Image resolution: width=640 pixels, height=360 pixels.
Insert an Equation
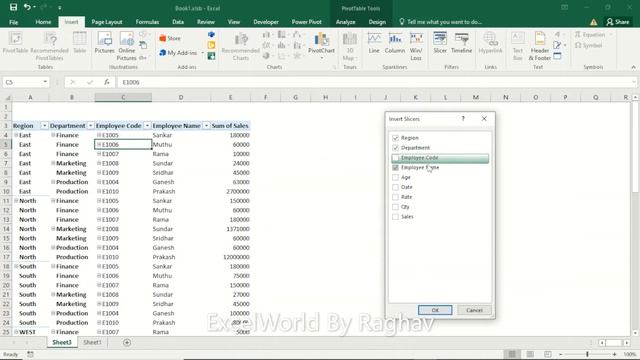(x=591, y=35)
